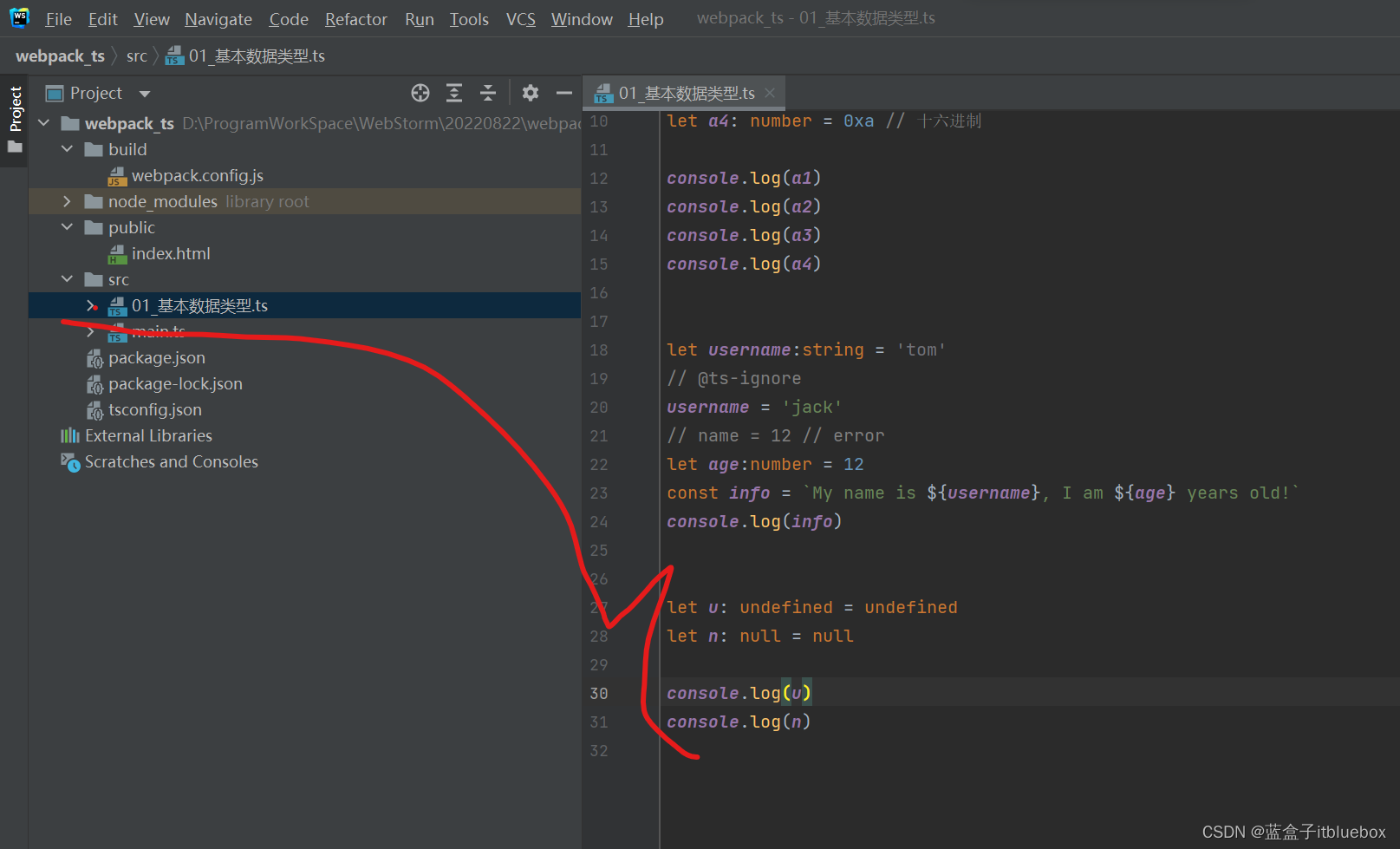Open the Refactor menu
This screenshot has height=849, width=1400.
click(355, 19)
